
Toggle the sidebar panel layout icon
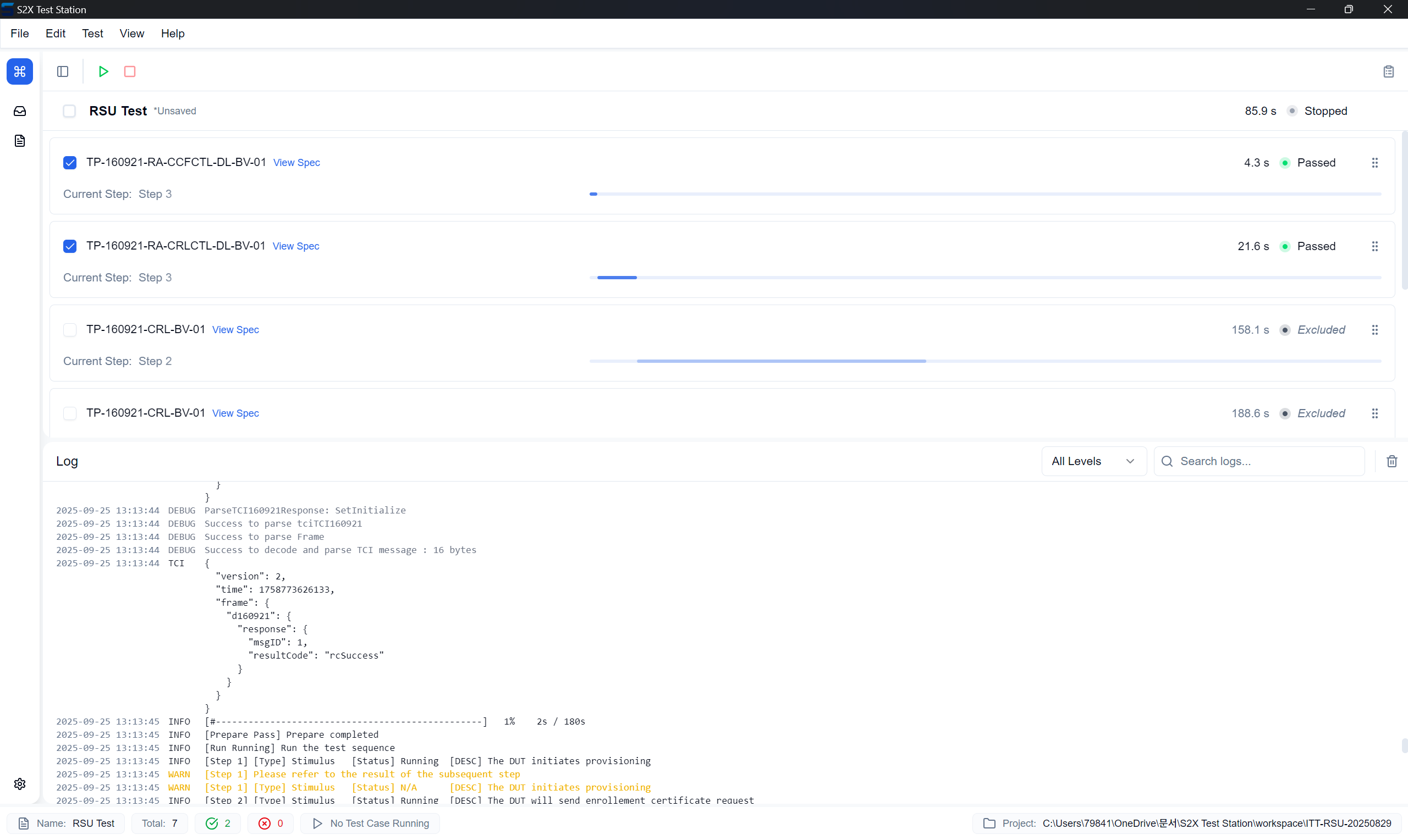pyautogui.click(x=63, y=71)
